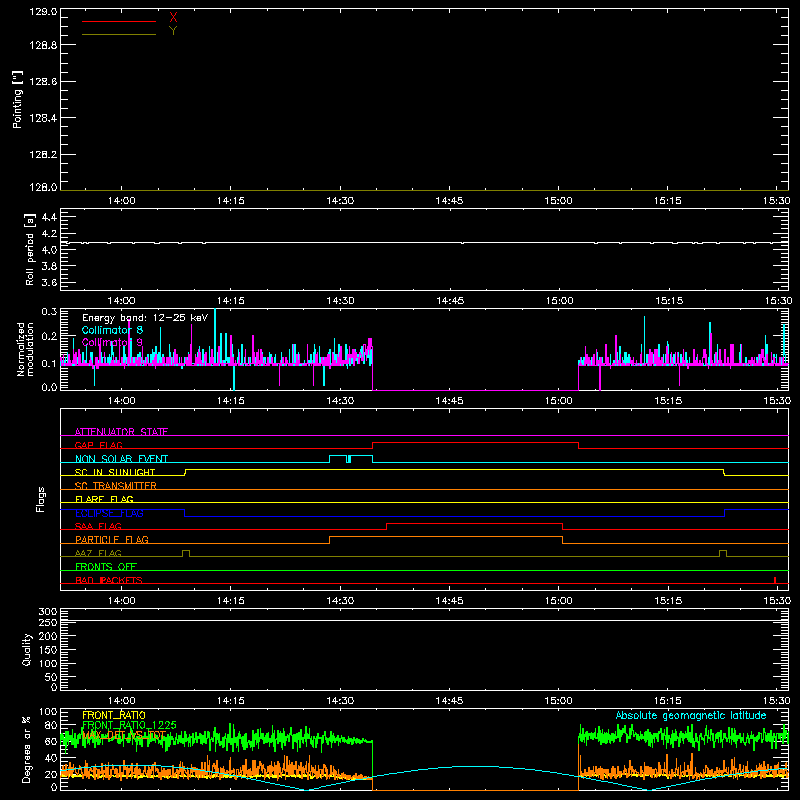Select the SC_TRANSMITTER flag label
The width and height of the screenshot is (800, 800).
pos(116,485)
